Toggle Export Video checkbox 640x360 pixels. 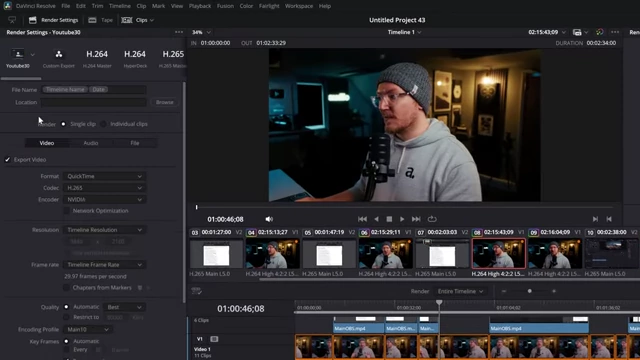pyautogui.click(x=7, y=160)
